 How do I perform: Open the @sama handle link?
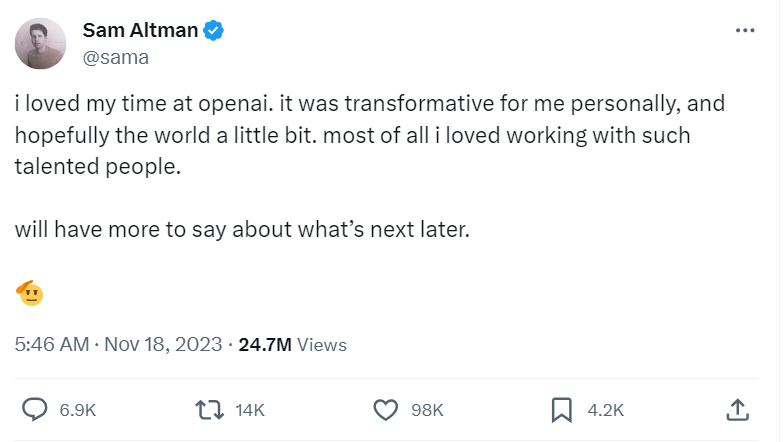115,57
